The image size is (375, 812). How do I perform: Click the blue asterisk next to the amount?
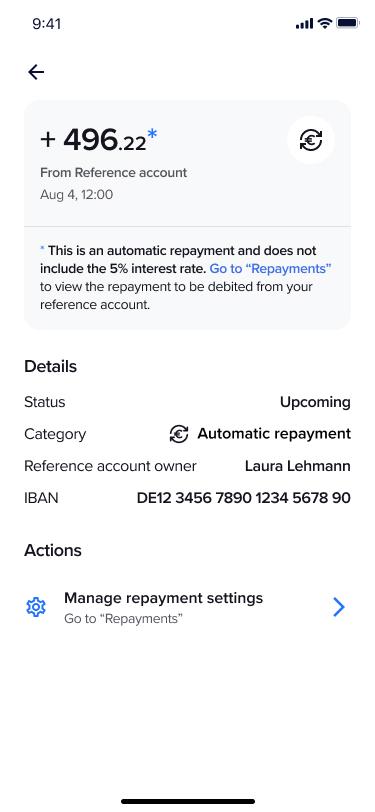152,135
